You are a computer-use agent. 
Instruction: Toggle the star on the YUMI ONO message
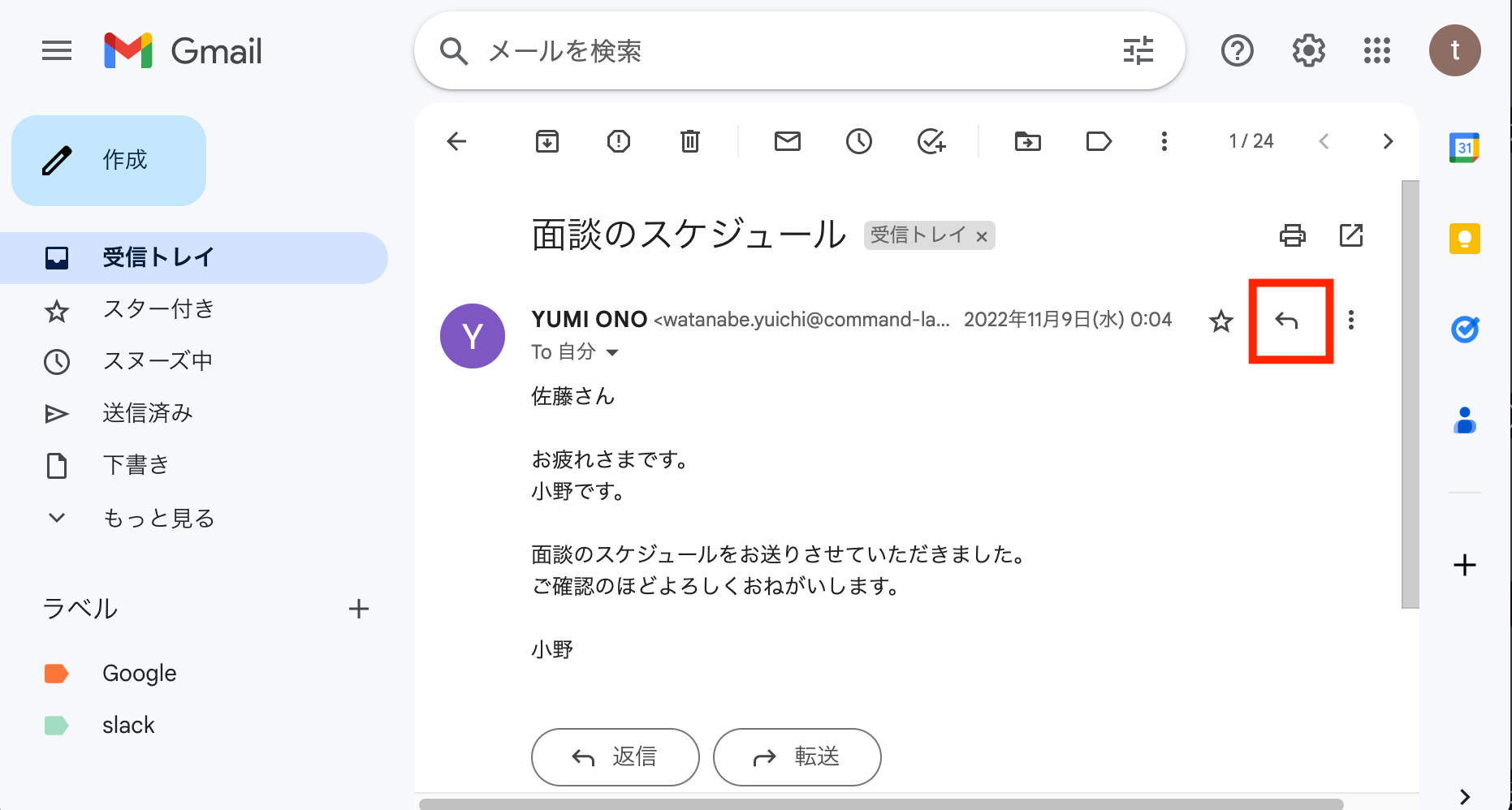(1221, 321)
